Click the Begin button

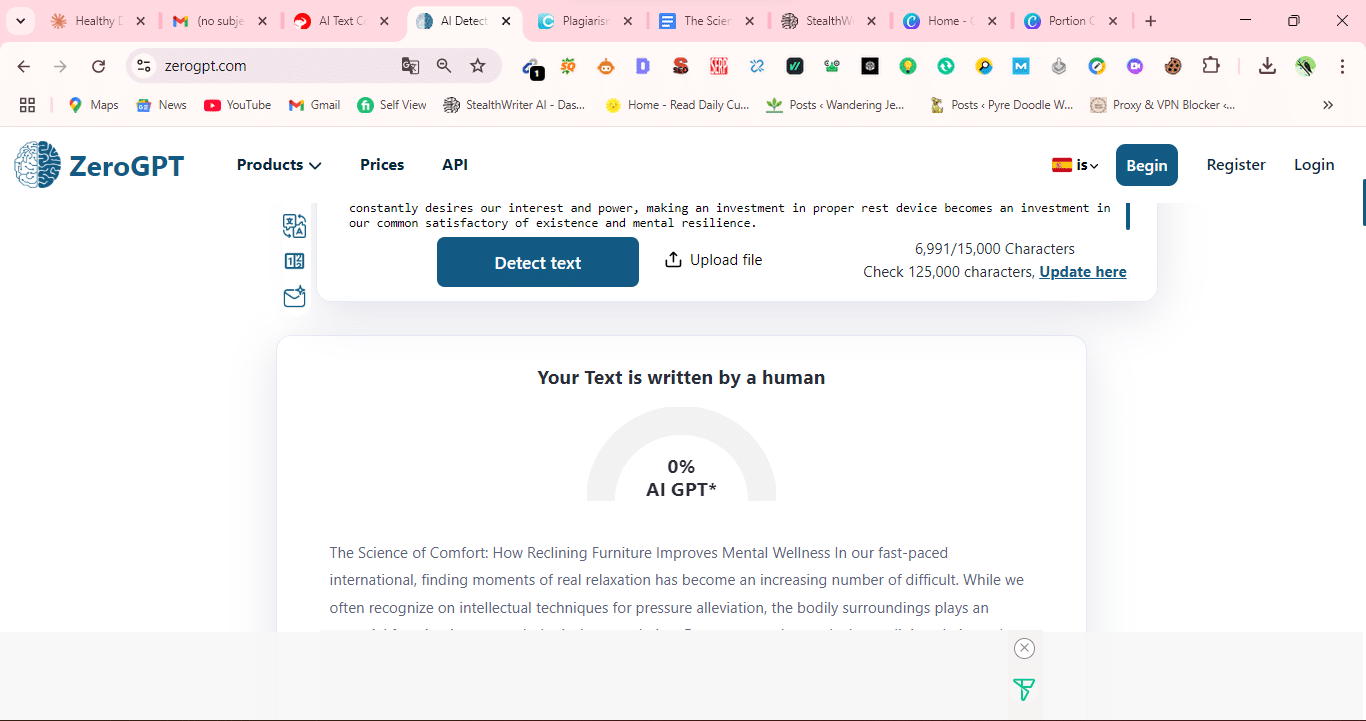tap(1146, 165)
